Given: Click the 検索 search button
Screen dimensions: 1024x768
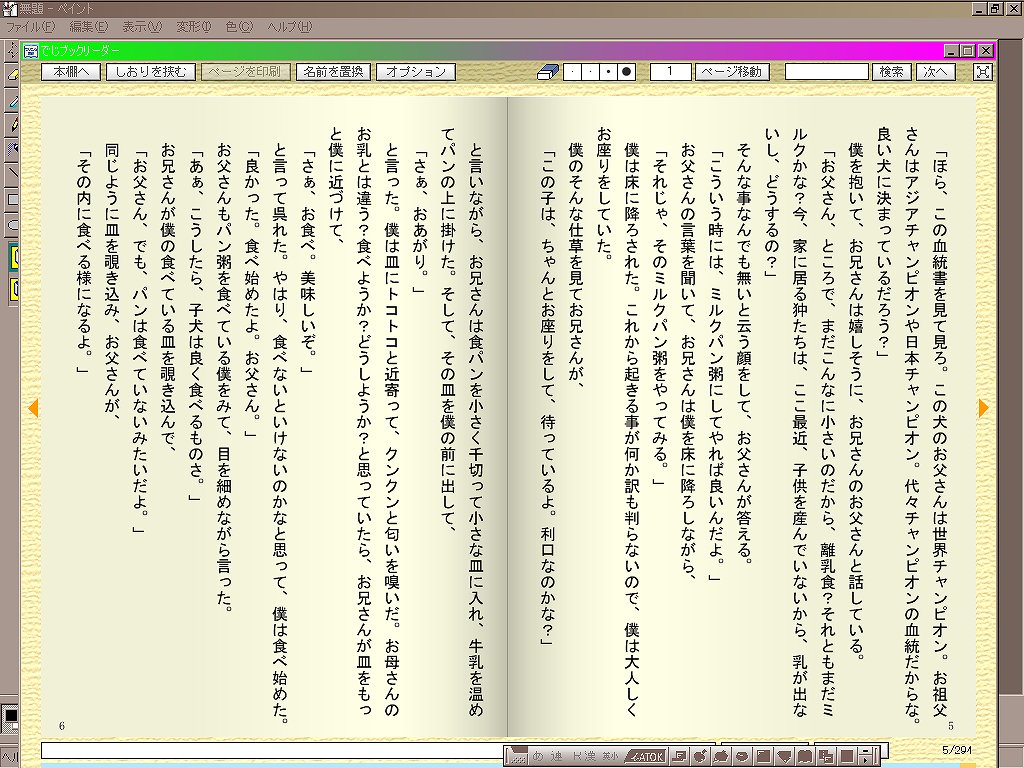Looking at the screenshot, I should click(891, 72).
